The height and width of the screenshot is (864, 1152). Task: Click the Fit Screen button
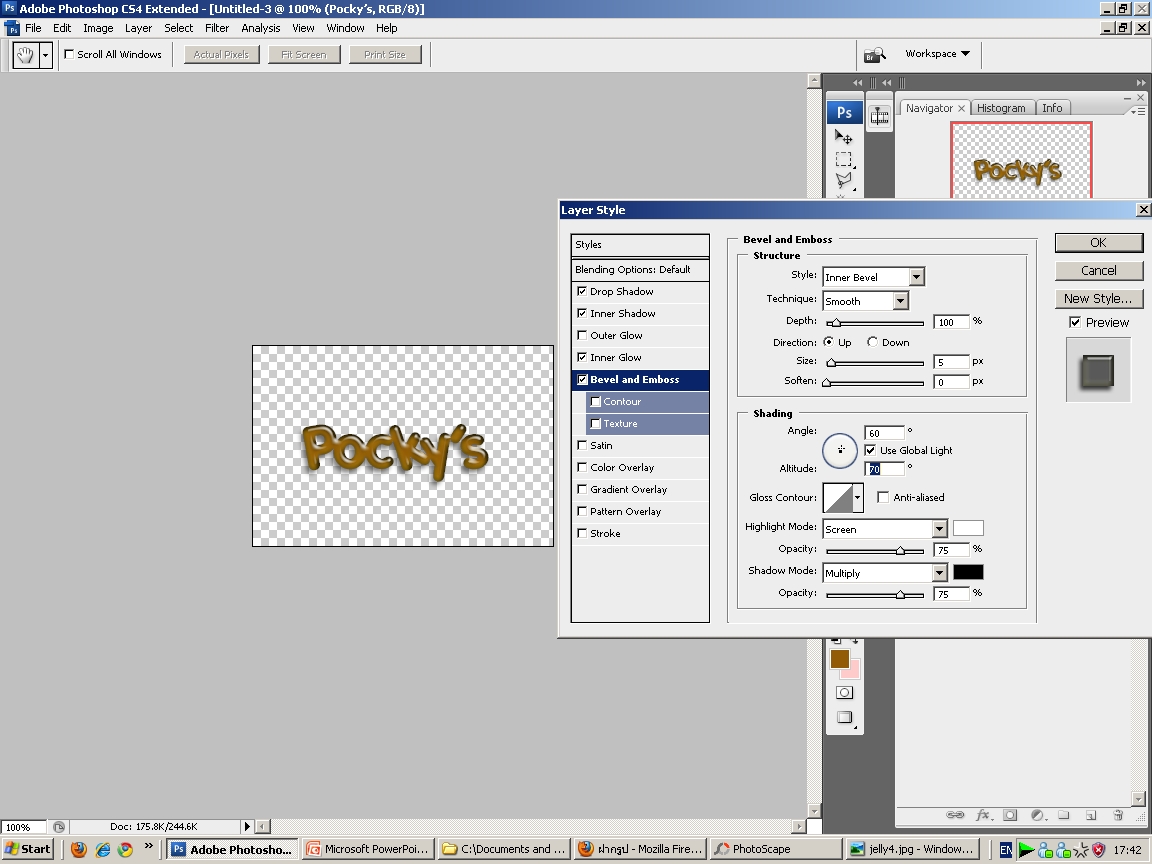303,54
